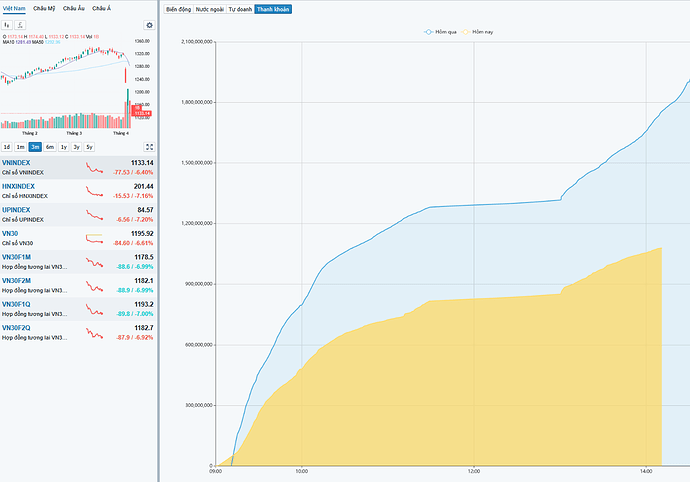Image resolution: width=690 pixels, height=482 pixels.
Task: Click the VN30F2Q symbol link
Action: click(16, 327)
